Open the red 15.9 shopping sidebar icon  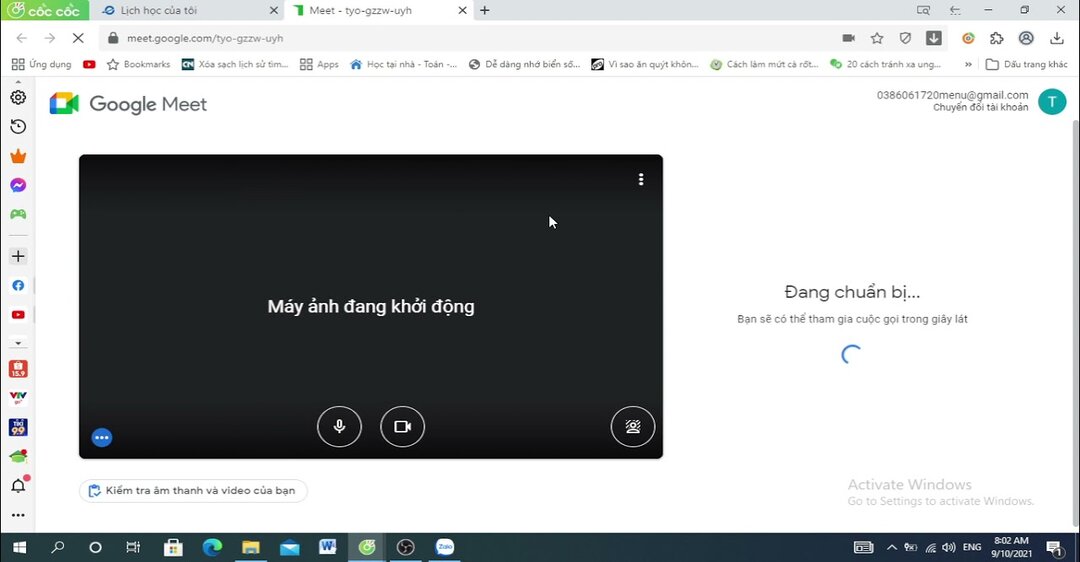click(19, 369)
